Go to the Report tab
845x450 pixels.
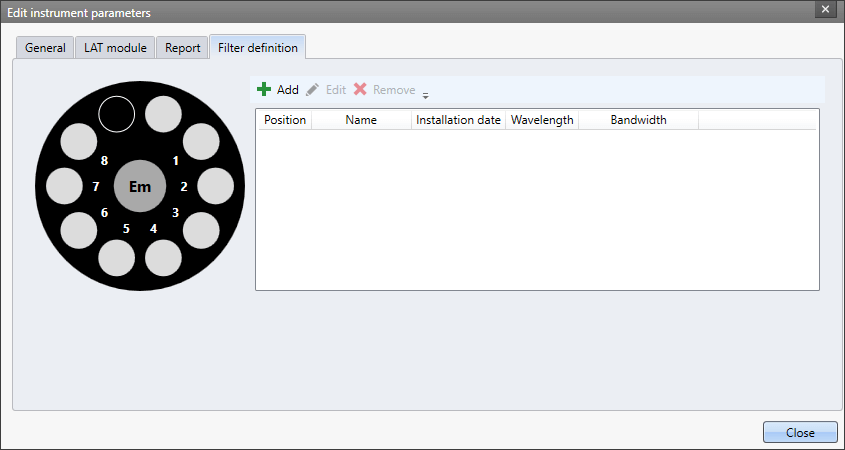tap(183, 48)
